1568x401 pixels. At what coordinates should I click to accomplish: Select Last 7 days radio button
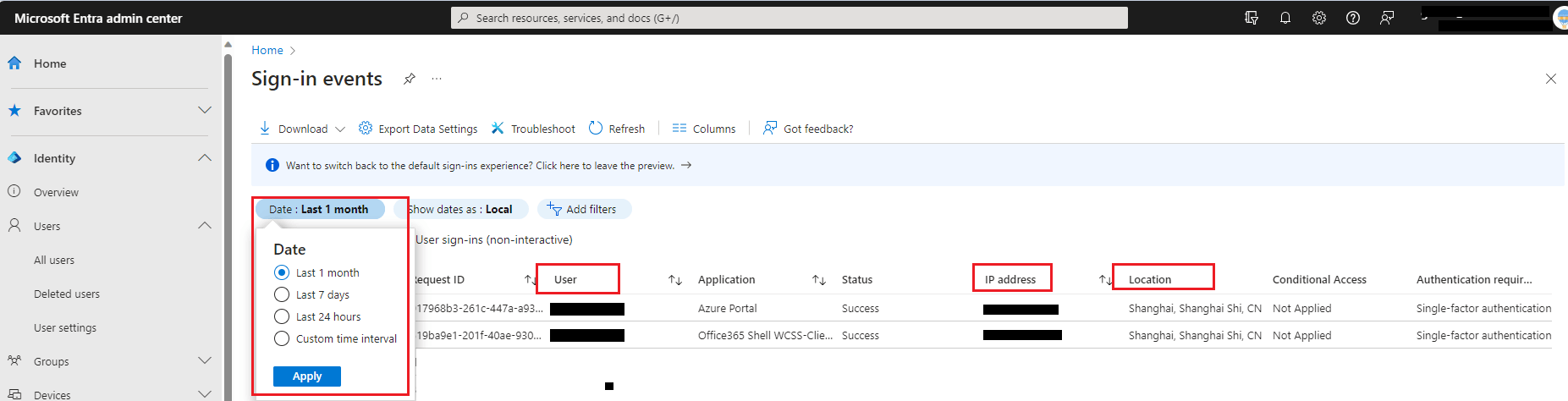[x=282, y=294]
